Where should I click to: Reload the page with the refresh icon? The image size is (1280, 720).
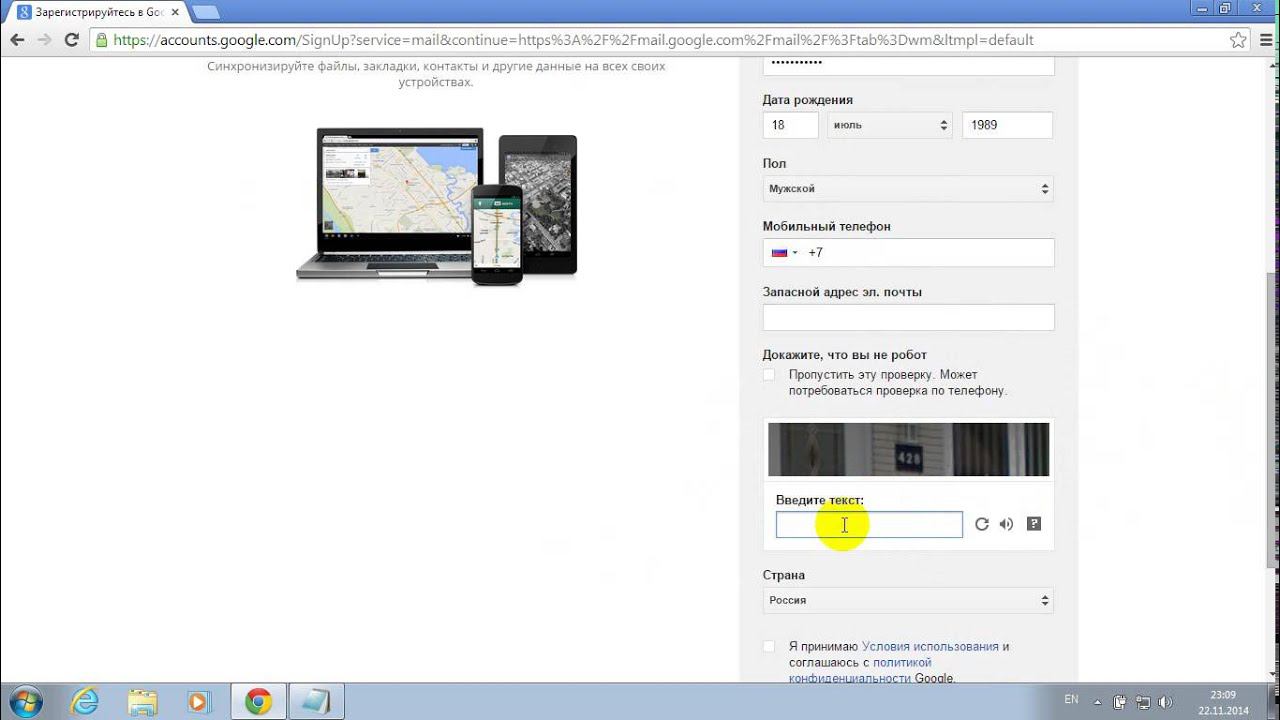click(x=71, y=40)
